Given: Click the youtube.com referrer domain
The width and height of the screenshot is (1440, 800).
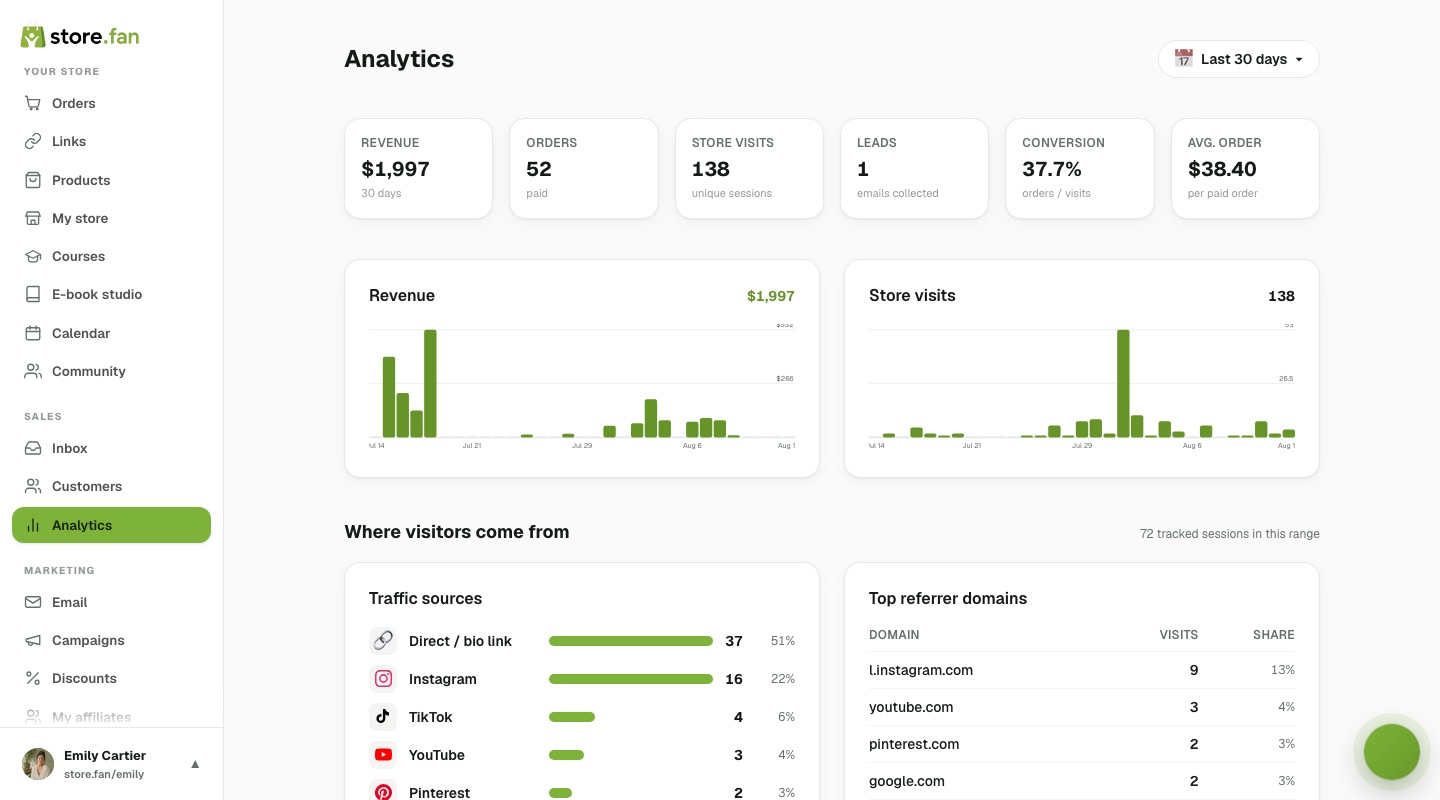Looking at the screenshot, I should pos(911,707).
